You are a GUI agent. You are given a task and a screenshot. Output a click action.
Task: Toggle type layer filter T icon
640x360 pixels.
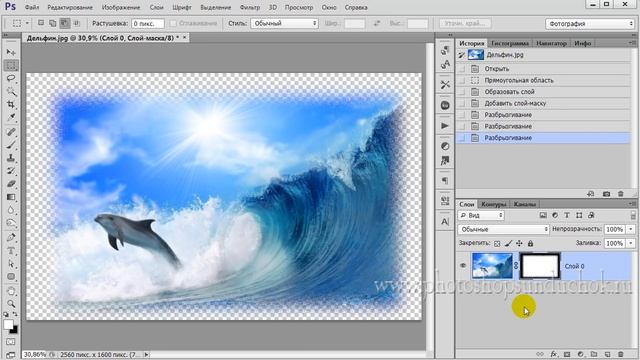point(567,215)
